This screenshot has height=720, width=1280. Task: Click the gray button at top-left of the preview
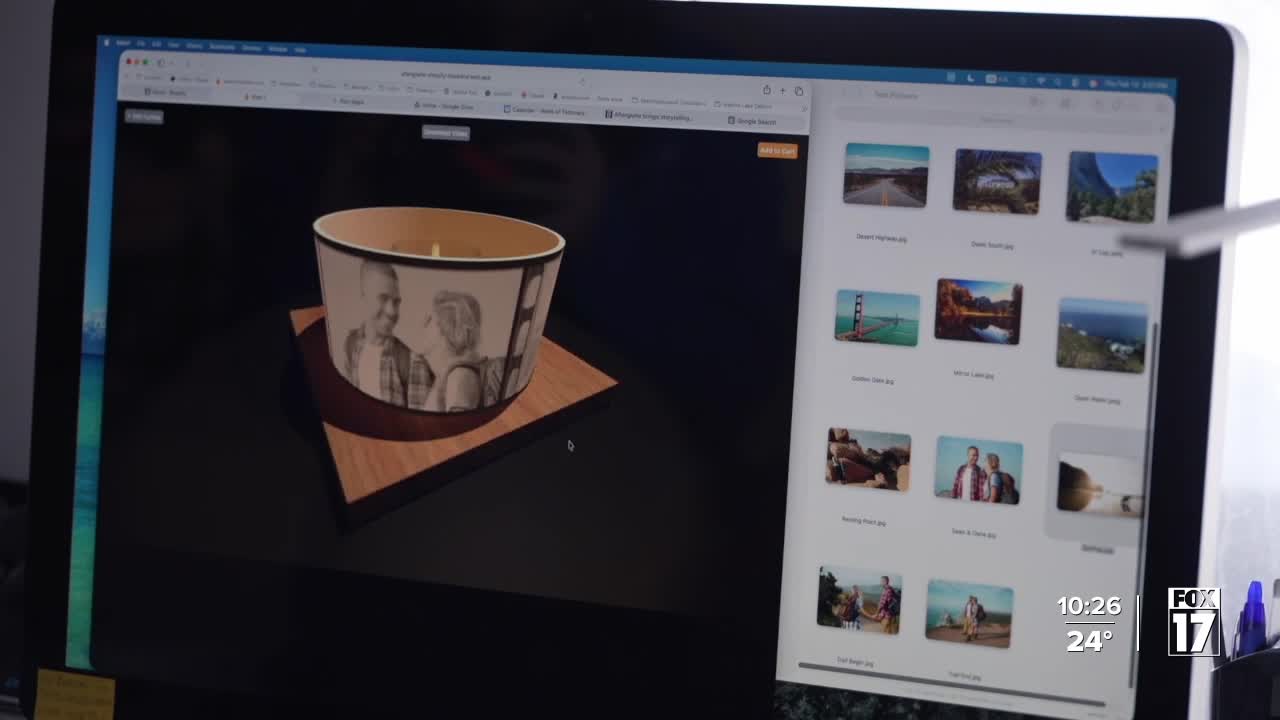[144, 116]
